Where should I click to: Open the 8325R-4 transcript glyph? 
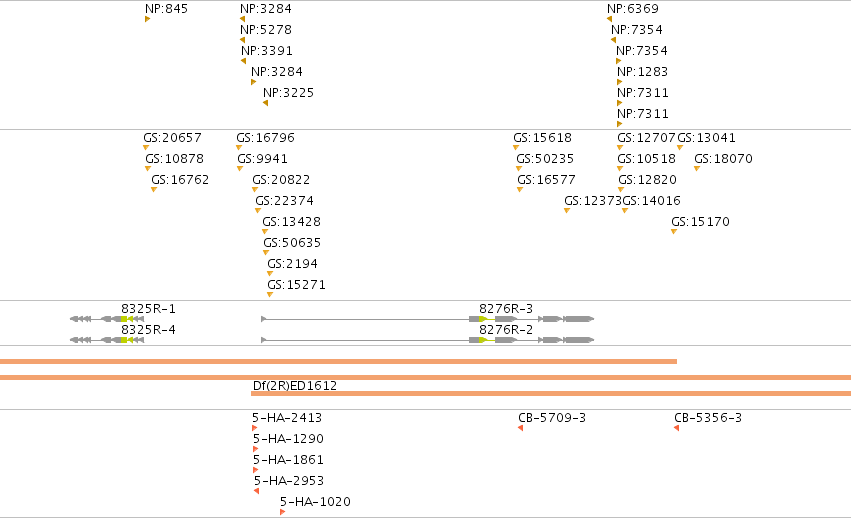(x=107, y=340)
